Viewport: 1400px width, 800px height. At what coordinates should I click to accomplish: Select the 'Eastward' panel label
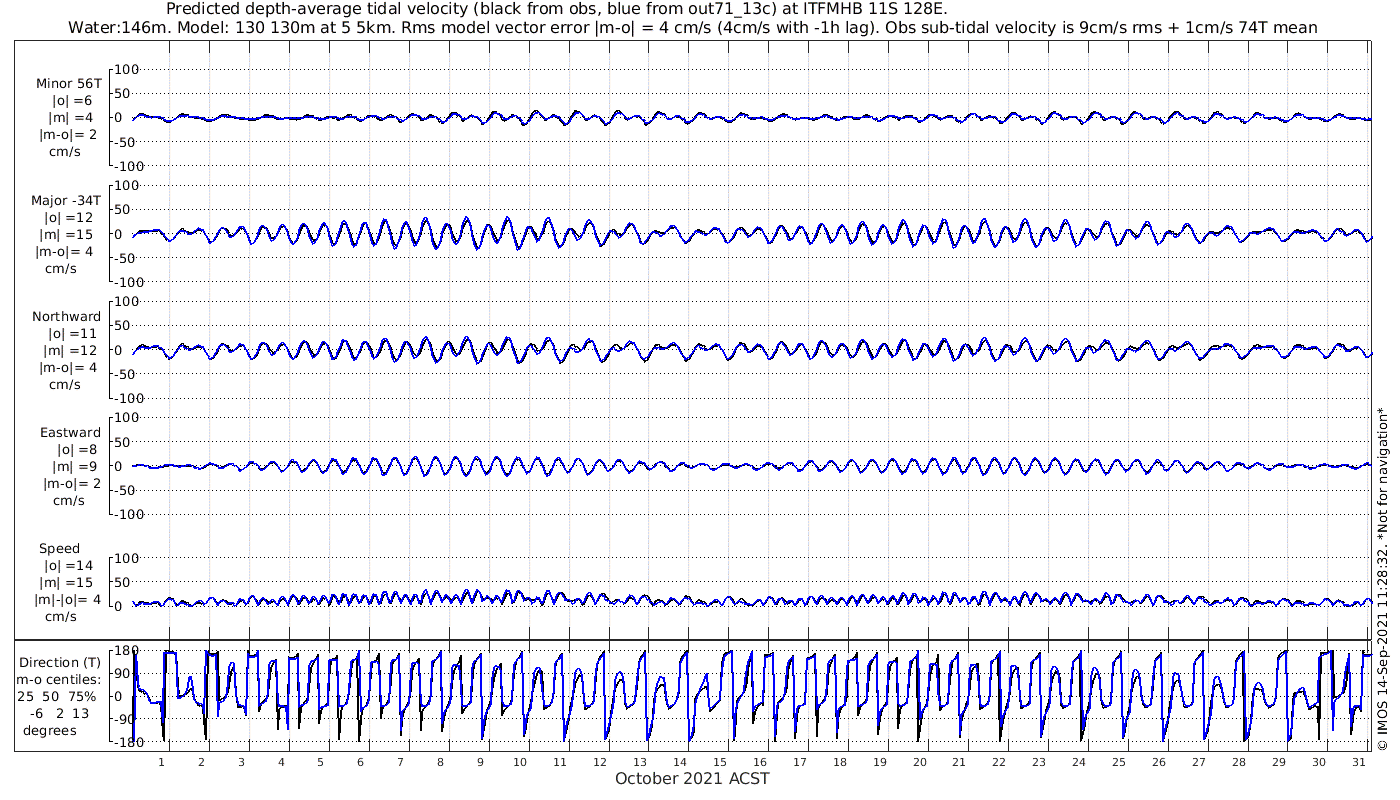(x=70, y=432)
